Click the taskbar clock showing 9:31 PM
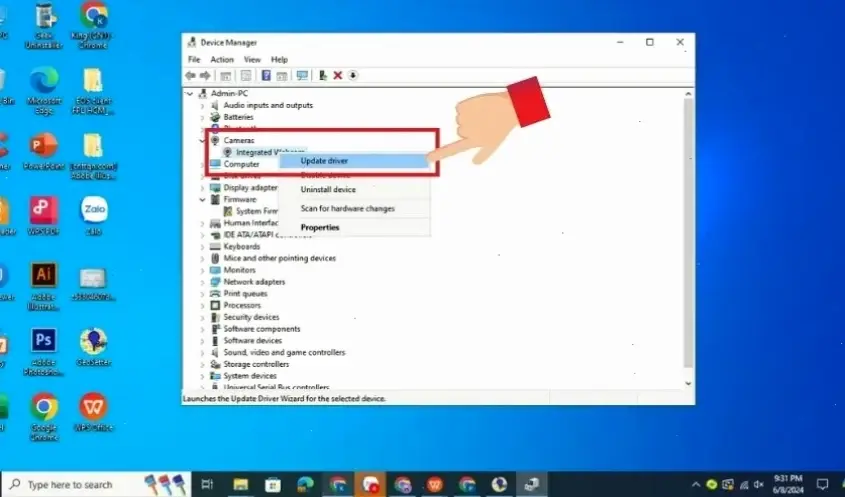The image size is (845, 497). click(788, 484)
